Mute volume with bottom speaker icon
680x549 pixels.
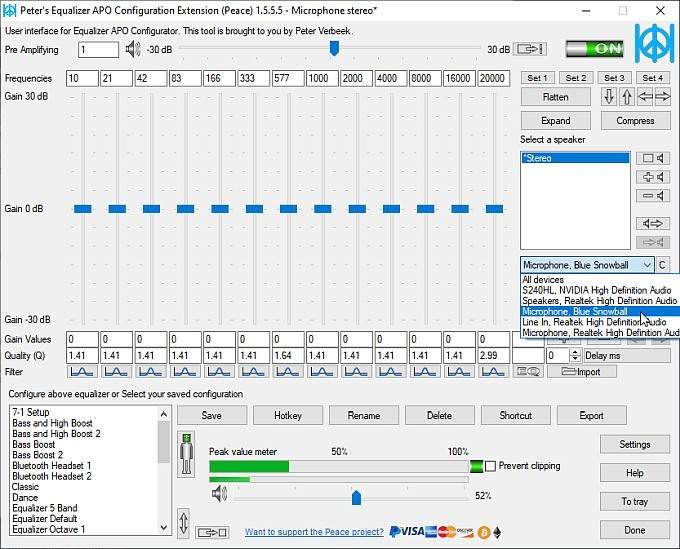tap(219, 494)
